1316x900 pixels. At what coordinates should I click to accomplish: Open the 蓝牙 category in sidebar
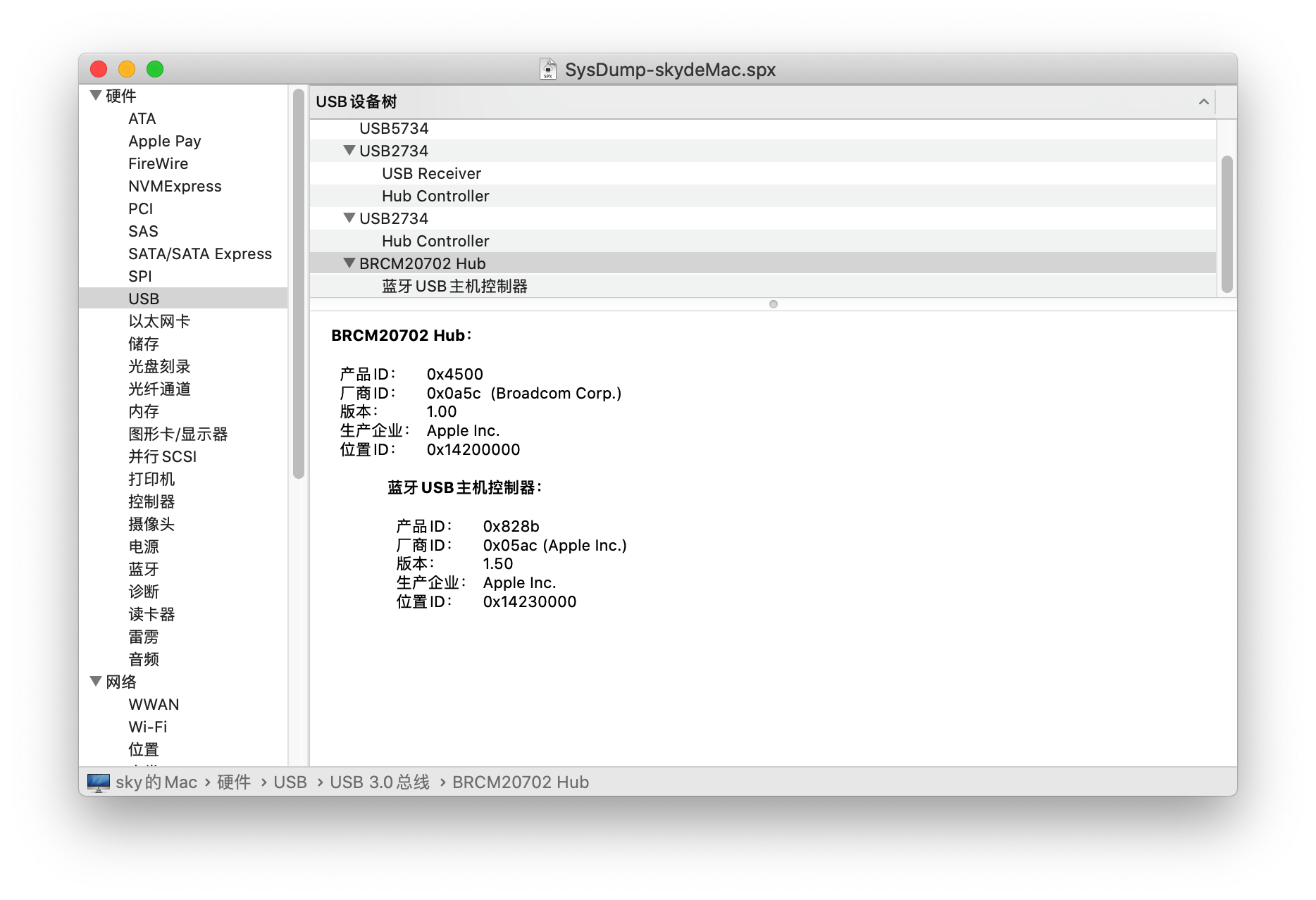pos(144,569)
